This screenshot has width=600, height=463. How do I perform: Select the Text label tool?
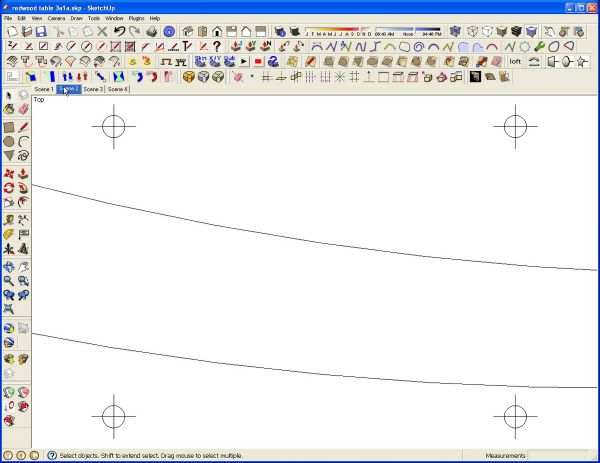[23, 234]
